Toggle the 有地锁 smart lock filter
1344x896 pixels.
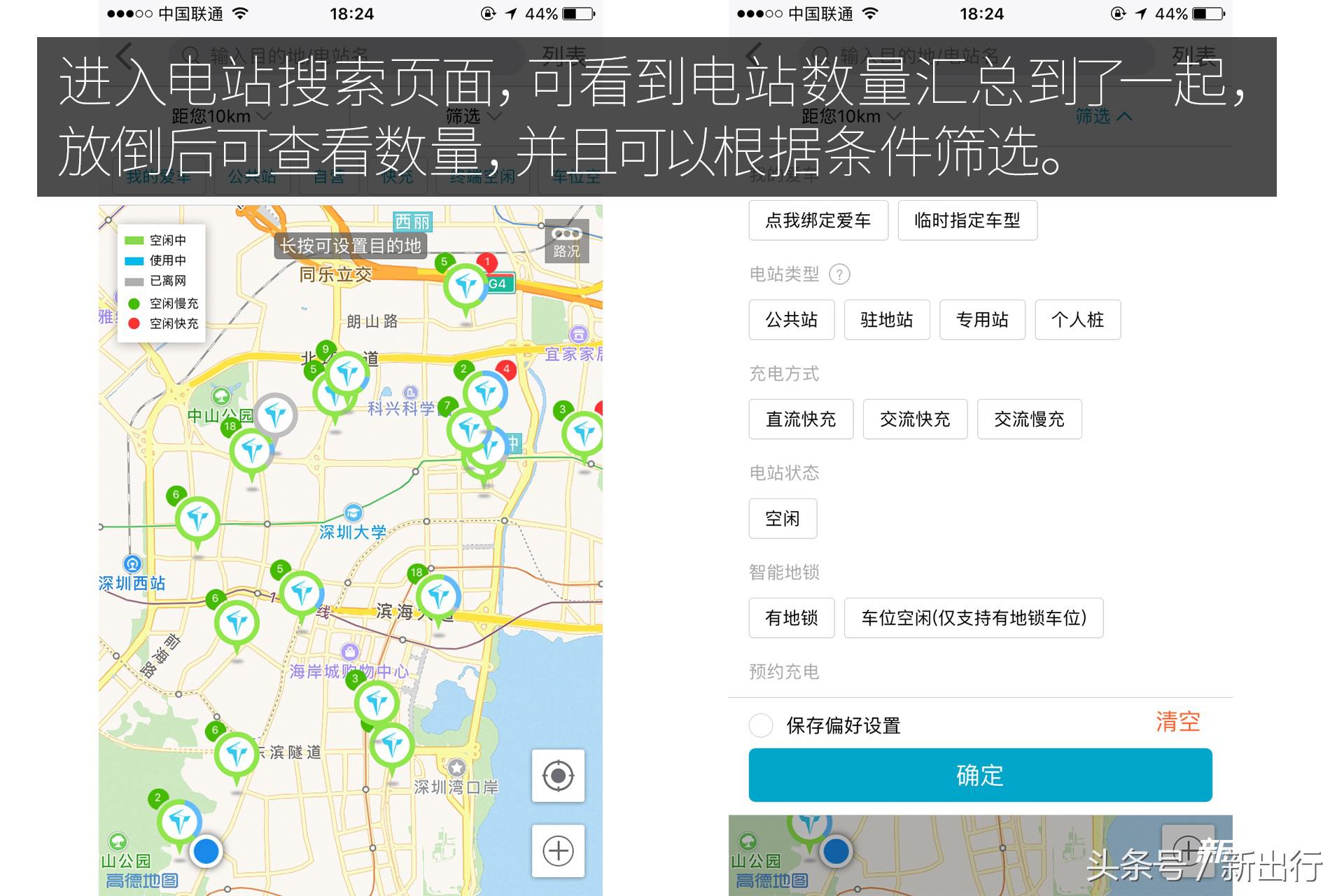click(x=791, y=618)
